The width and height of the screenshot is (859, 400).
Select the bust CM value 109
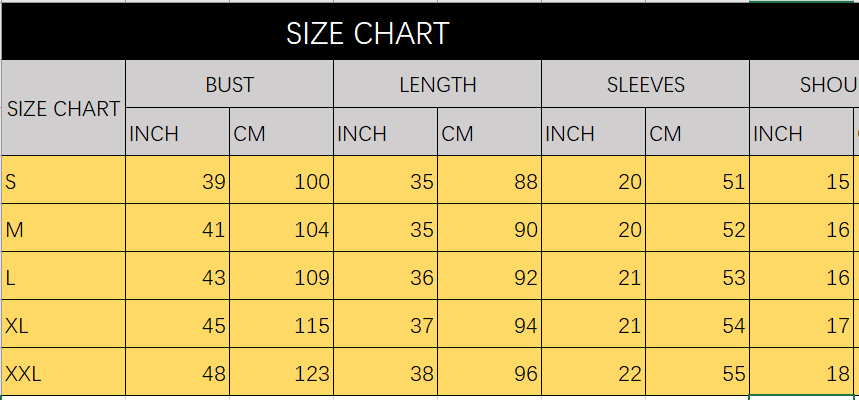[282, 276]
